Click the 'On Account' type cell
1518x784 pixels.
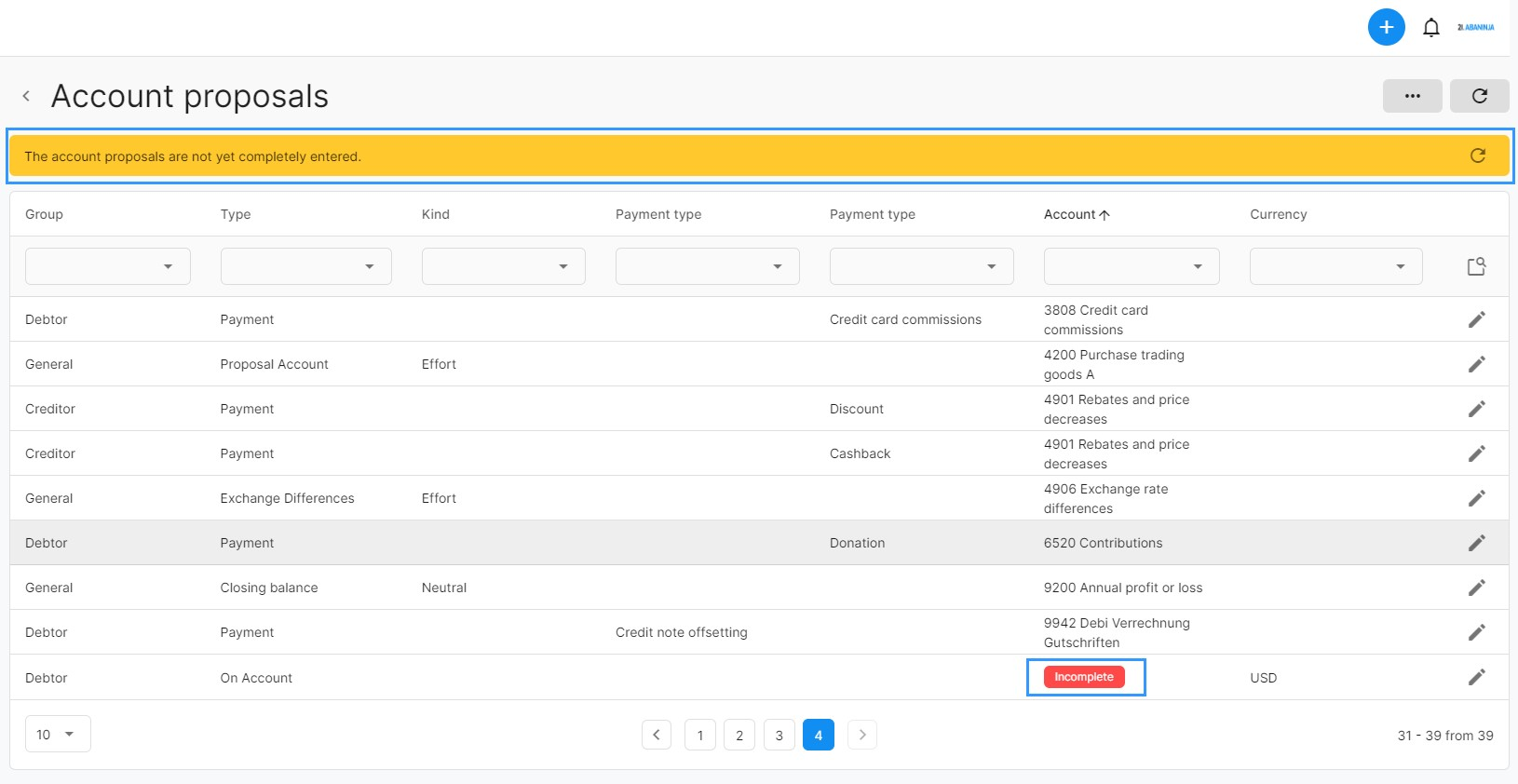point(256,678)
